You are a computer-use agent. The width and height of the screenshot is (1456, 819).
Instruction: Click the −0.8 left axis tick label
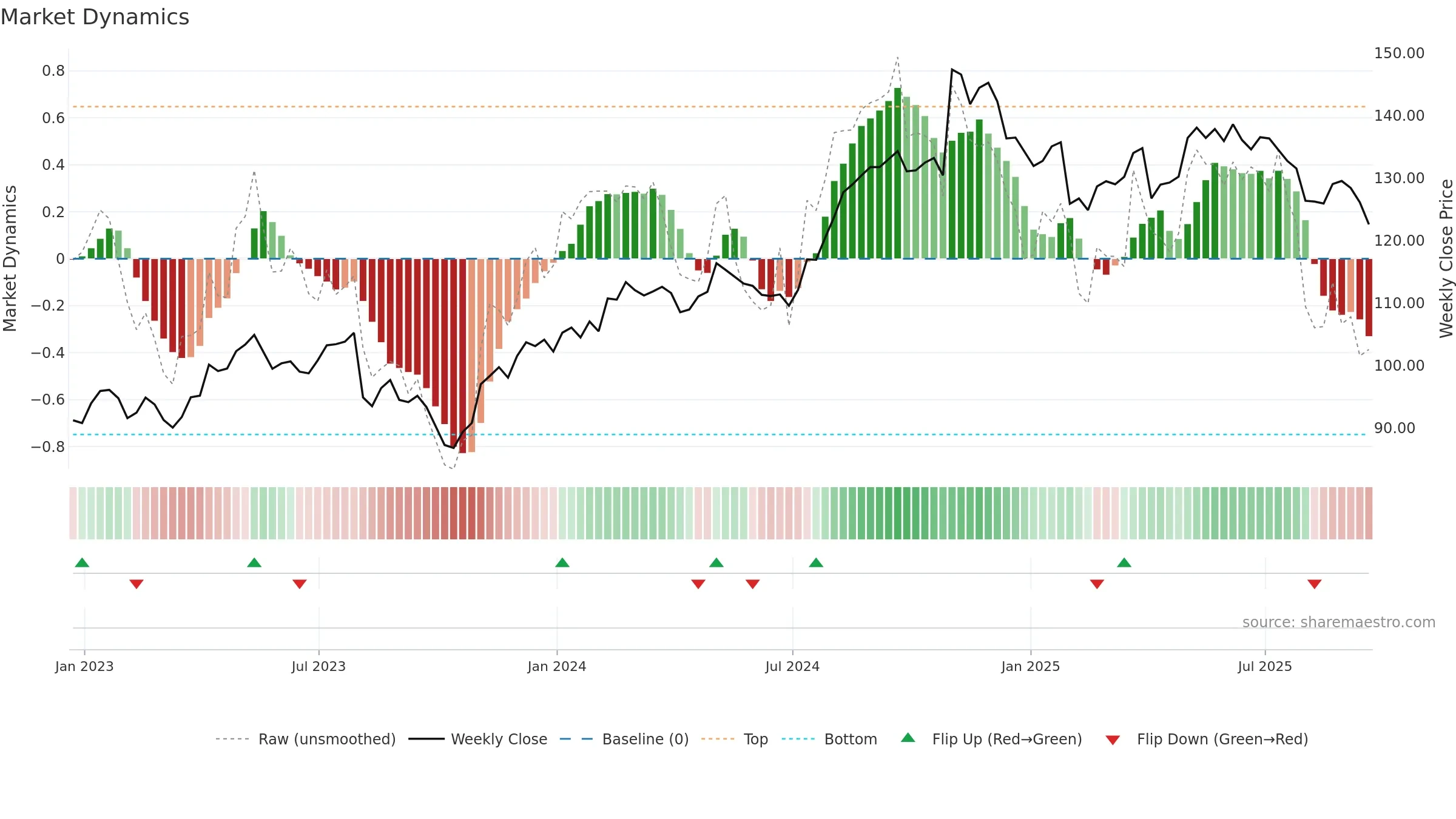point(48,447)
